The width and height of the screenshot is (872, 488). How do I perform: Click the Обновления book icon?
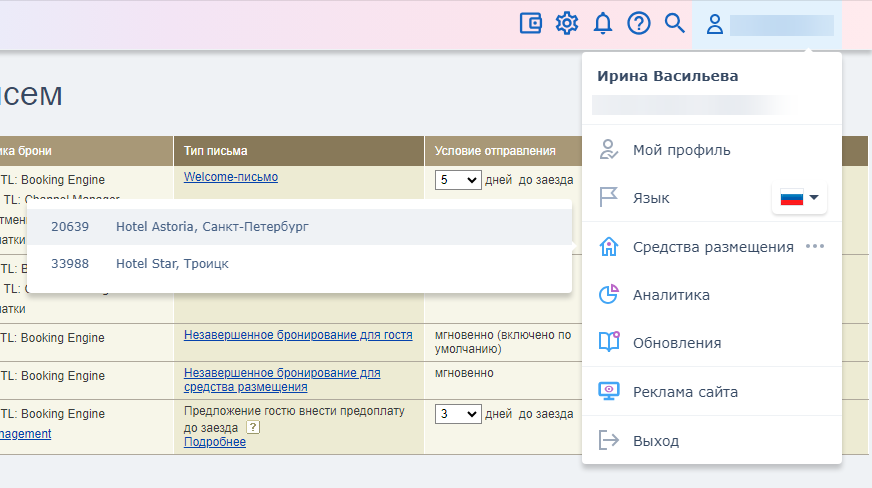pyautogui.click(x=608, y=342)
